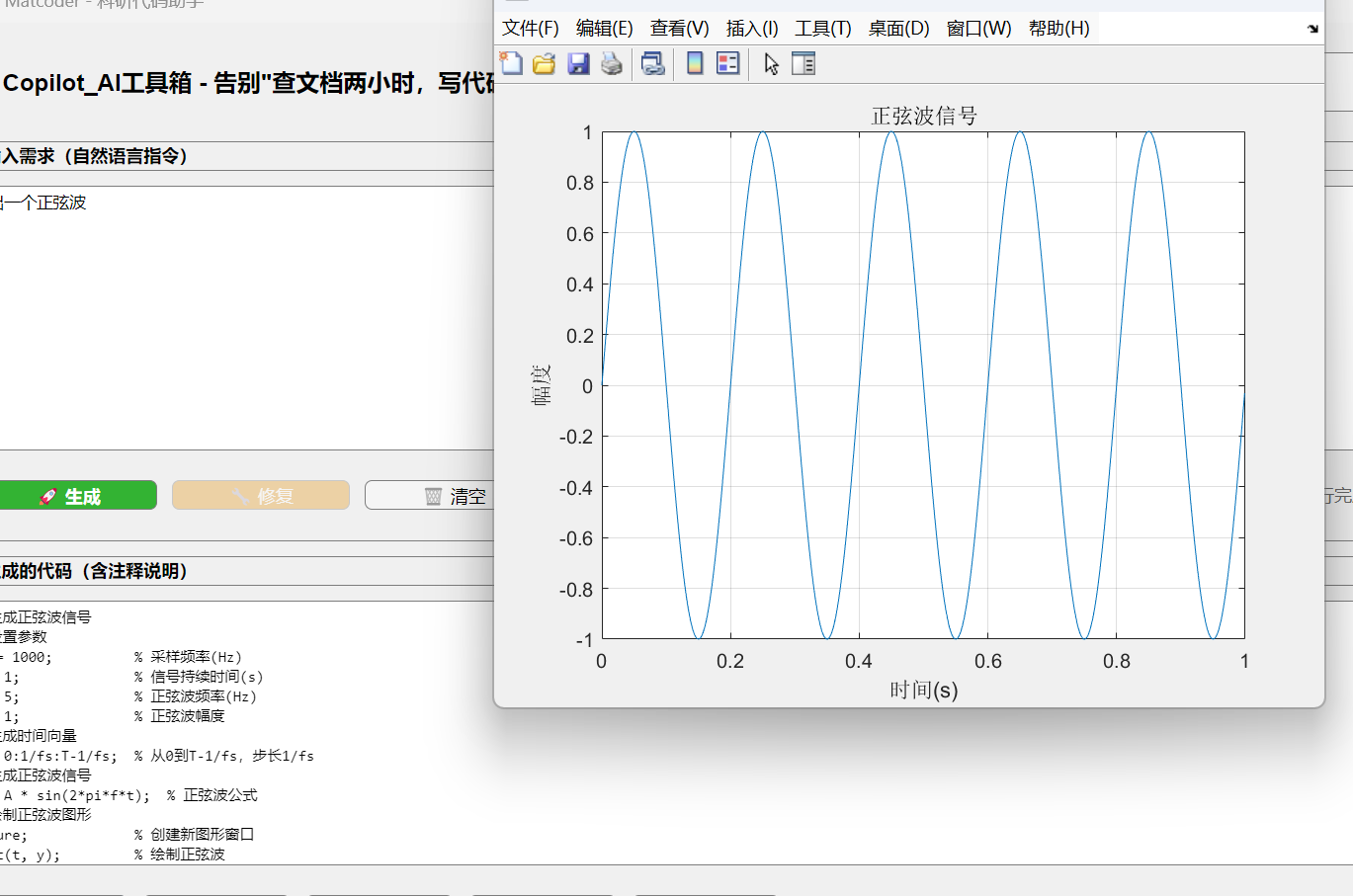The image size is (1353, 896).
Task: Open the 插入(I) menu
Action: (x=752, y=28)
